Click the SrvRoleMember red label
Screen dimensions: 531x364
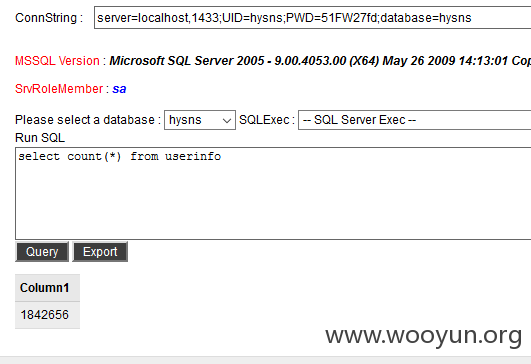(59, 89)
